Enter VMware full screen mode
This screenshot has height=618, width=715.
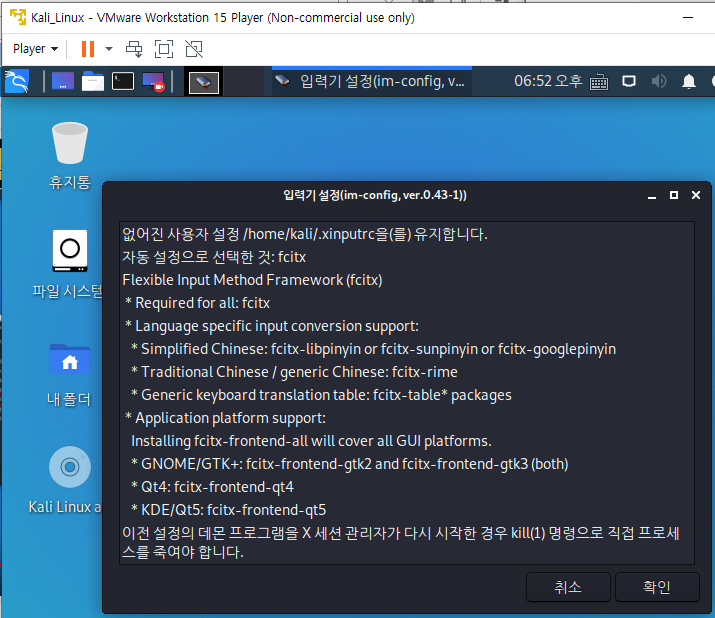click(x=164, y=49)
